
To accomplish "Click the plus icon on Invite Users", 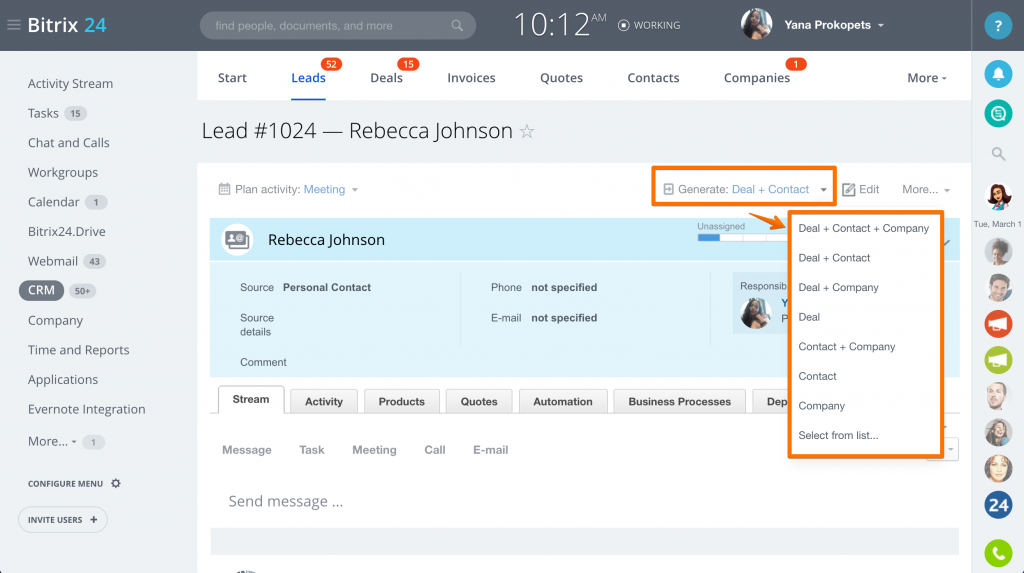I will pyautogui.click(x=93, y=519).
